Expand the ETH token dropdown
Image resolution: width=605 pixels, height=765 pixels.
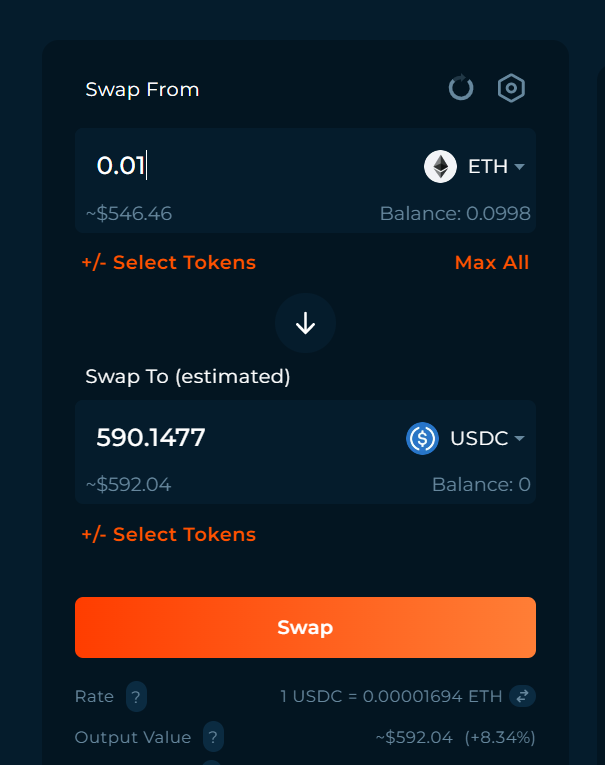(497, 166)
